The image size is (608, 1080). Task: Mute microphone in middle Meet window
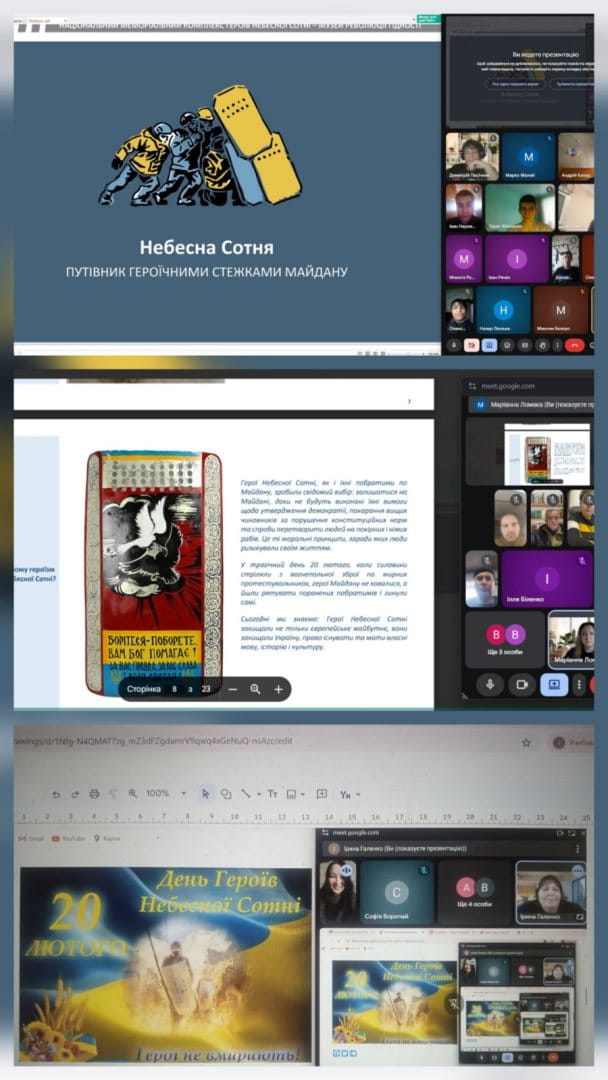490,685
